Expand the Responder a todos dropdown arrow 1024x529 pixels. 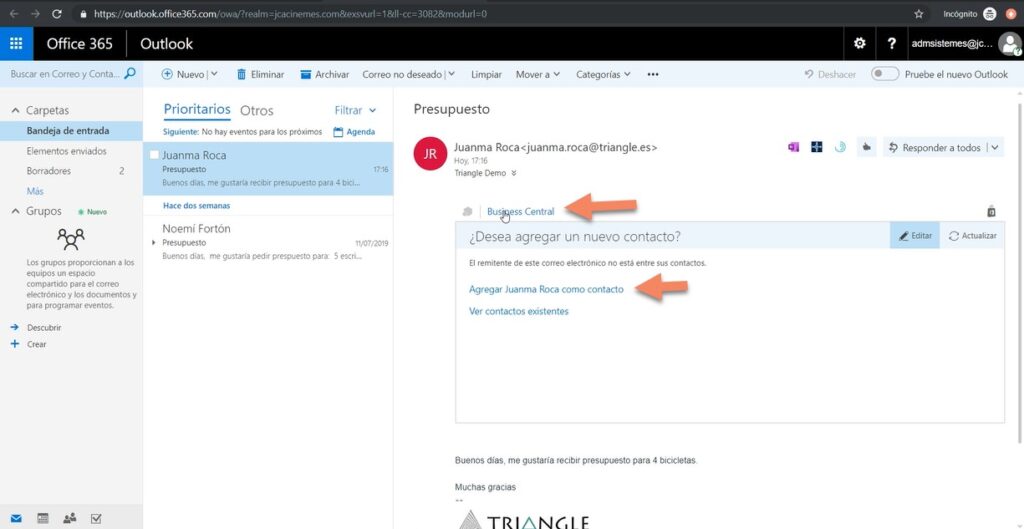pos(994,148)
